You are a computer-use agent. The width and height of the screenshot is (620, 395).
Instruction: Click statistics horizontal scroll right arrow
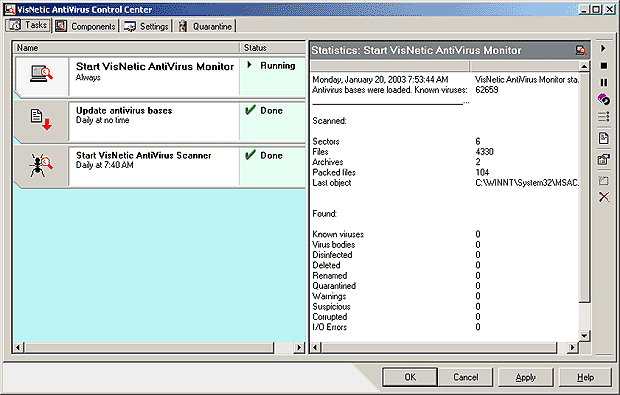[572, 348]
